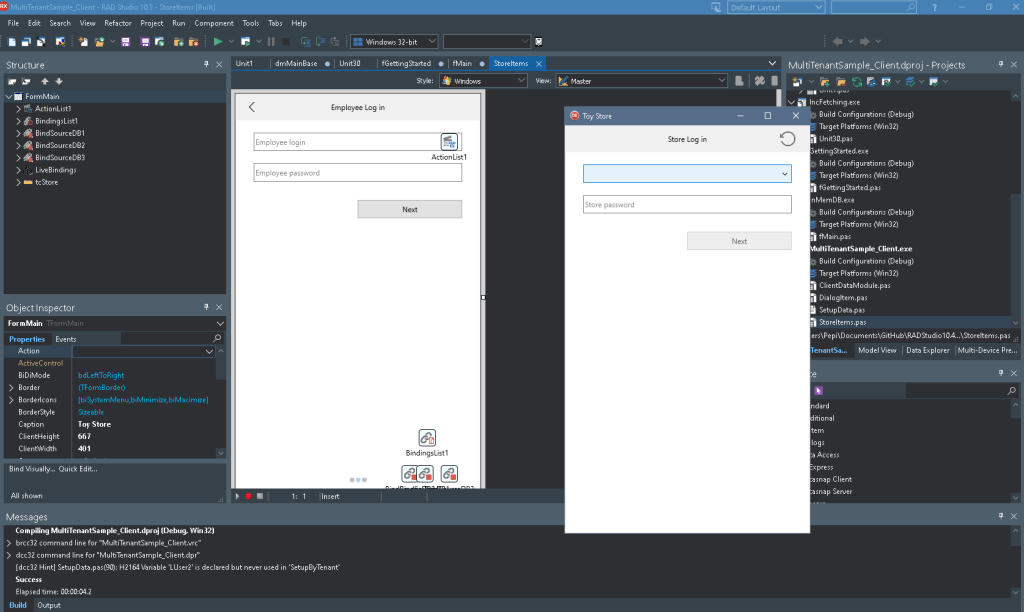Click Run Without Debugging icon

[x=246, y=42]
